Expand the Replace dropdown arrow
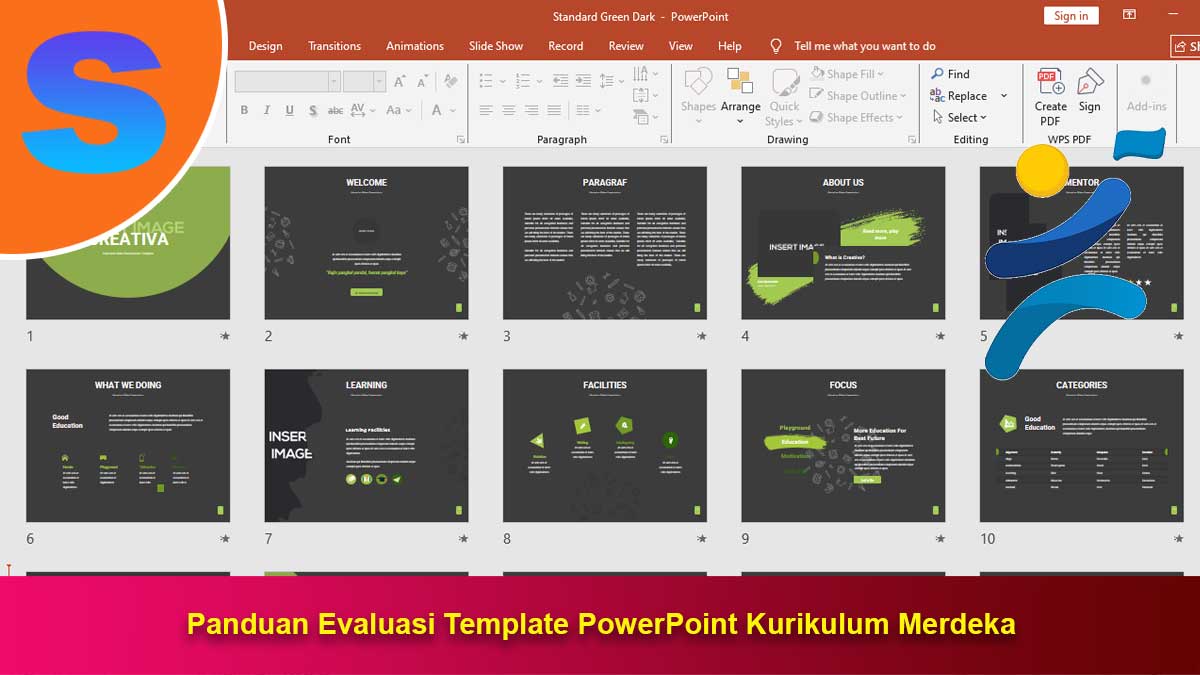Screen dimensions: 1200x675 (1004, 96)
